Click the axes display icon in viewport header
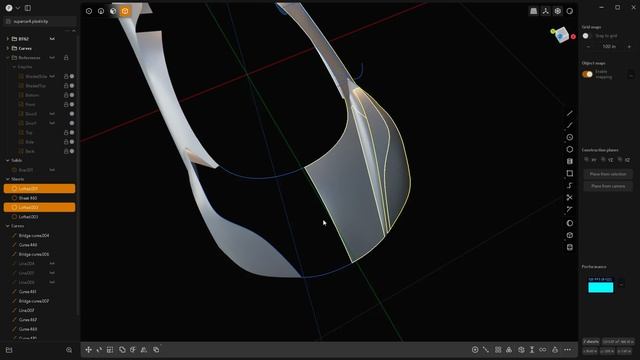 click(546, 11)
